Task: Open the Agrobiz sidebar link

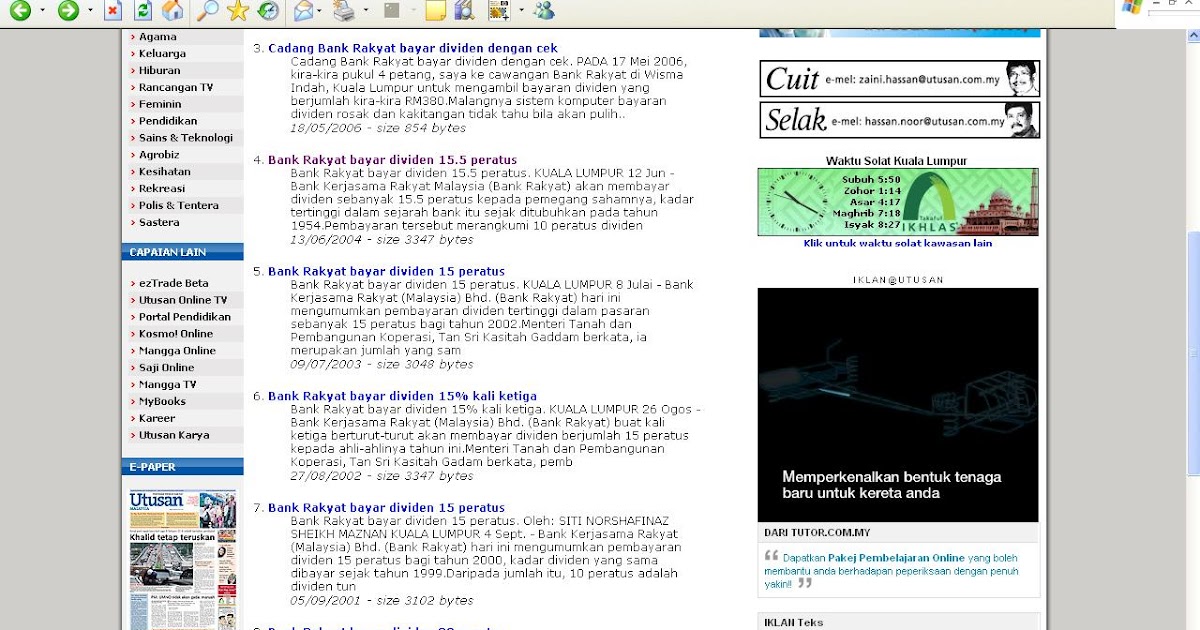Action: [x=159, y=155]
